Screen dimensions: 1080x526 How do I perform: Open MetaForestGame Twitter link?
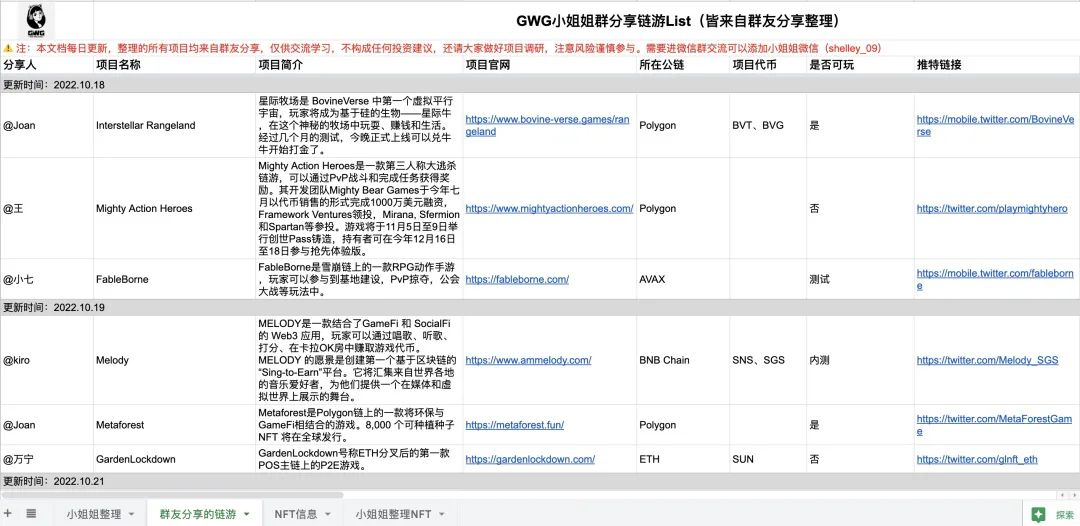pos(994,425)
